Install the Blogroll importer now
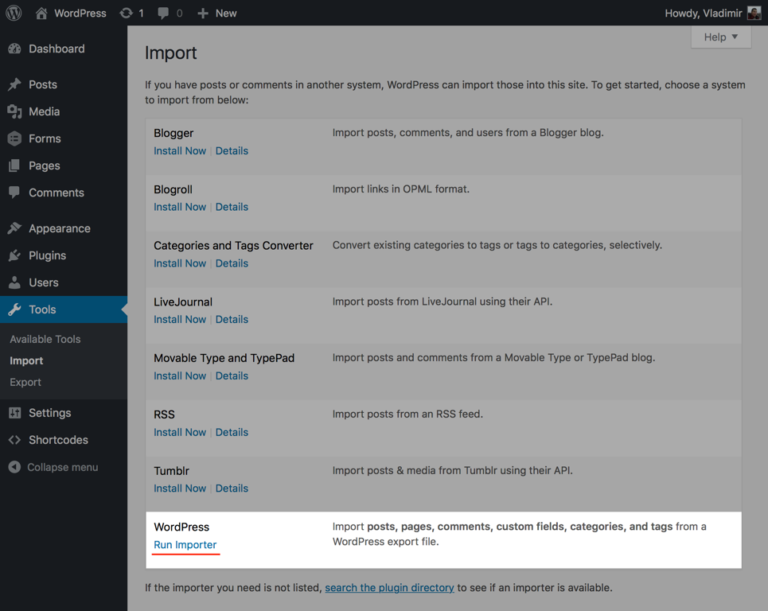Screen dimensions: 768x611 pos(180,207)
